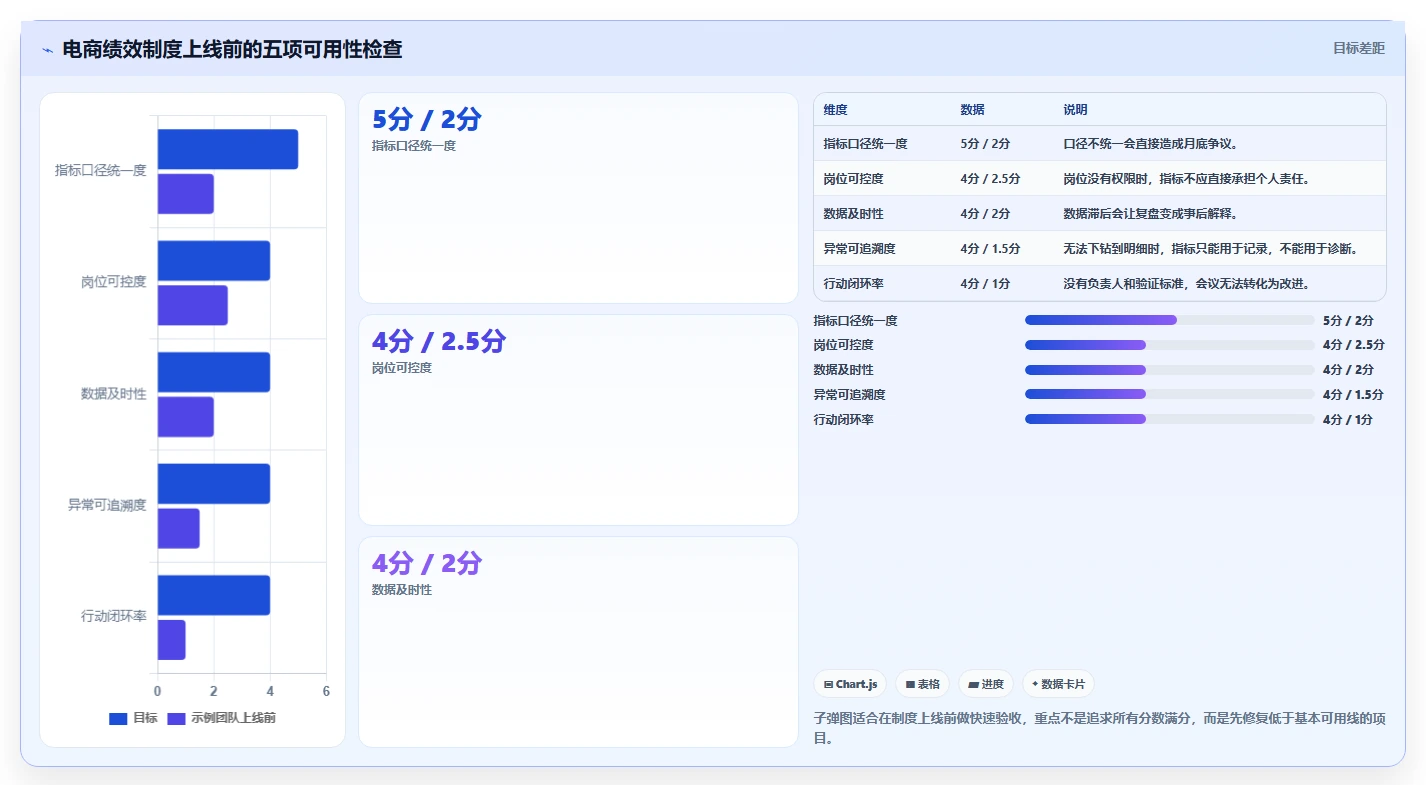Select the 异常可追溯度 row in the table

pyautogui.click(x=1100, y=249)
